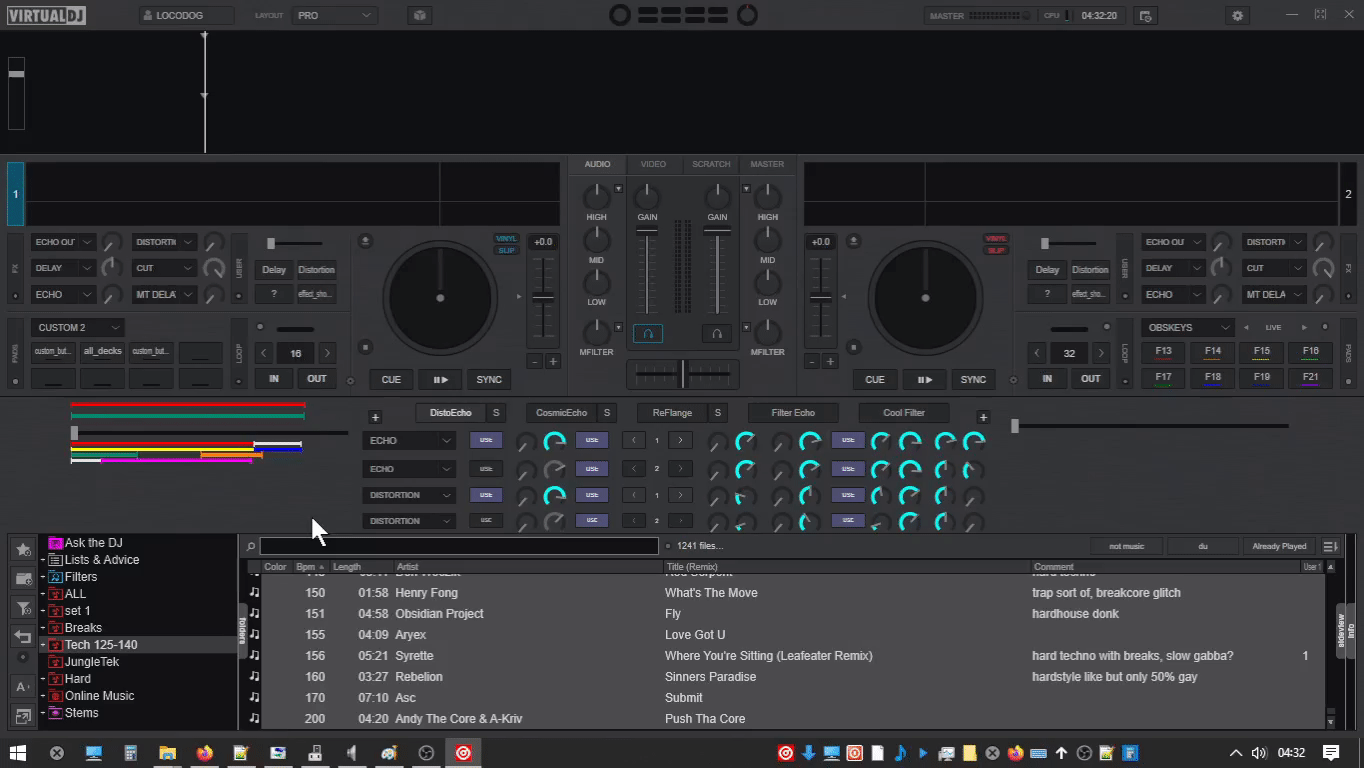1364x768 pixels.
Task: Open browser options list icon at right
Action: [1330, 546]
